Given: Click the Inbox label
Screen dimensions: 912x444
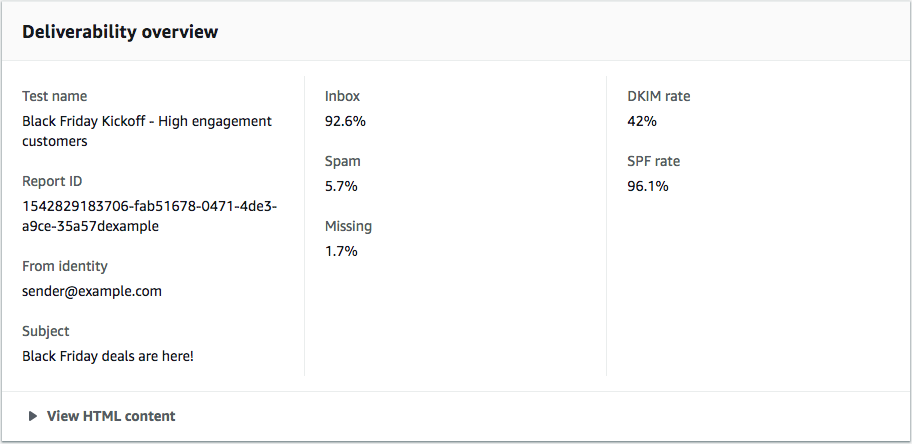Looking at the screenshot, I should pos(342,96).
